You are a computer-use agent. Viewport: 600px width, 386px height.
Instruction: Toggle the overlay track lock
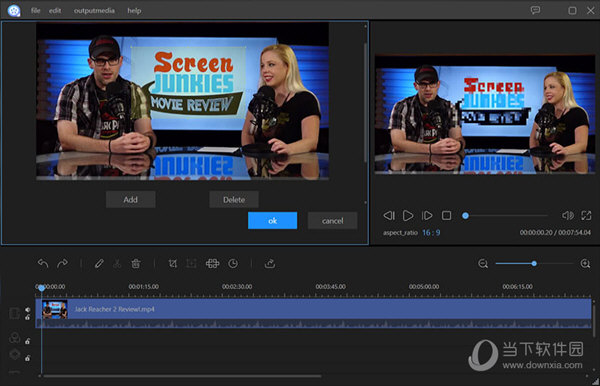point(28,358)
